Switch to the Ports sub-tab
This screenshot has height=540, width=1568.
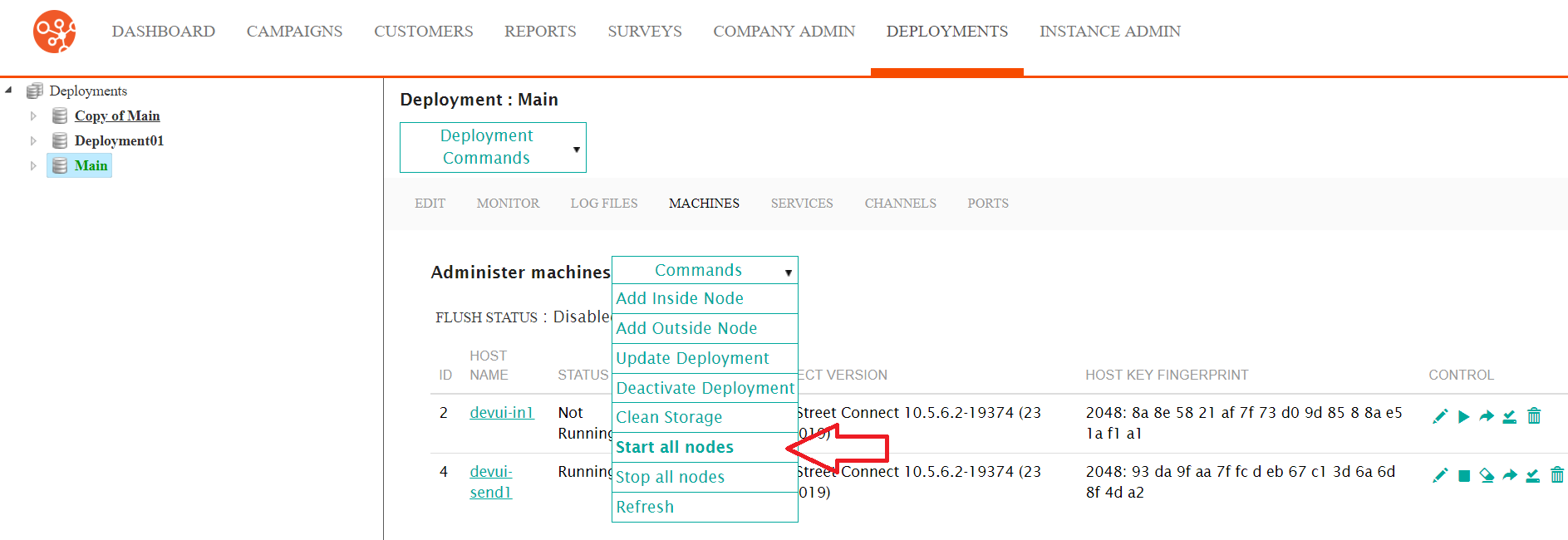(x=988, y=204)
